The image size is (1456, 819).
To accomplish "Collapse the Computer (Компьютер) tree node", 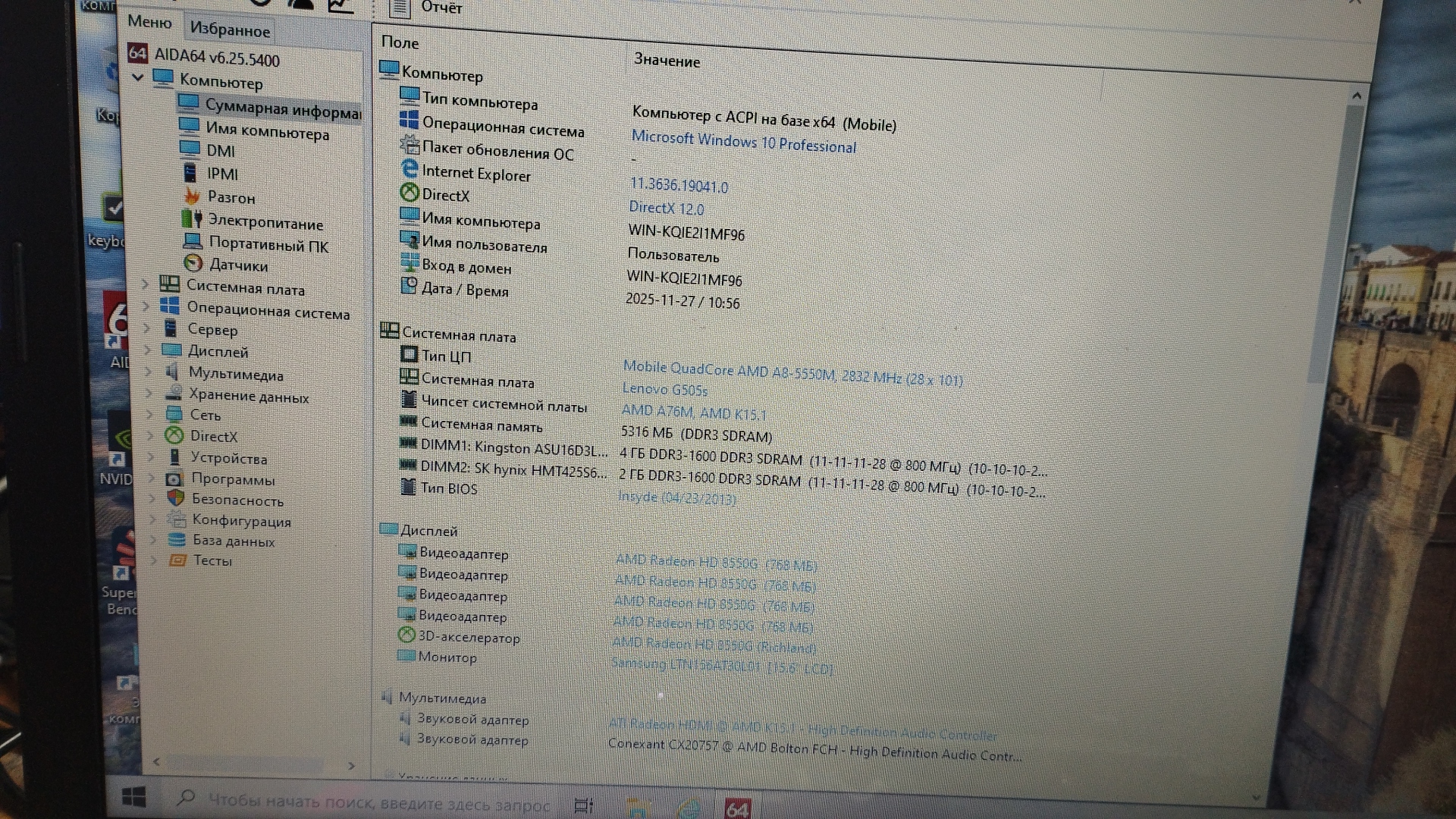I will 138,77.
